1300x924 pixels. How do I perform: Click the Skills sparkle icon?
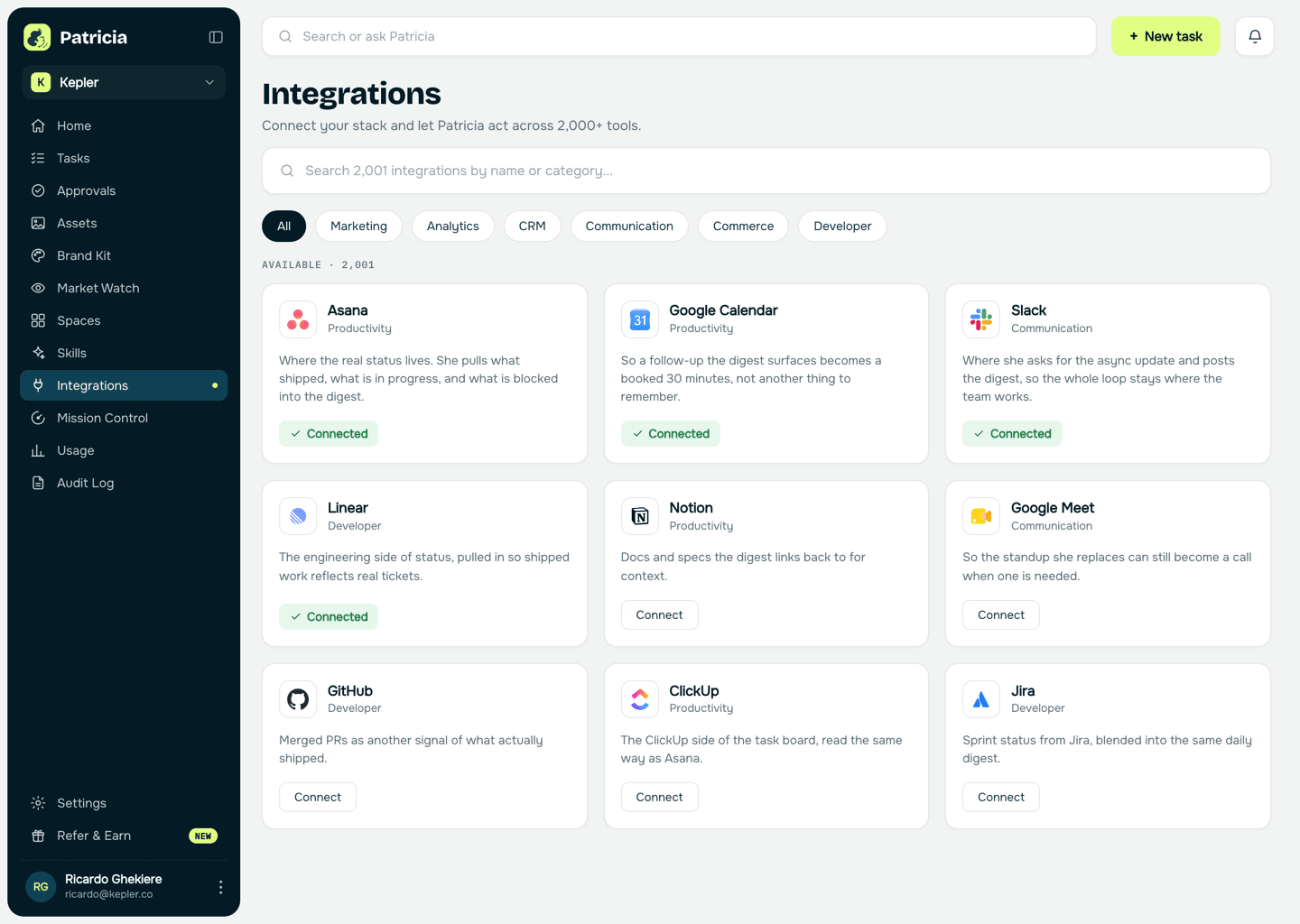pyautogui.click(x=38, y=353)
